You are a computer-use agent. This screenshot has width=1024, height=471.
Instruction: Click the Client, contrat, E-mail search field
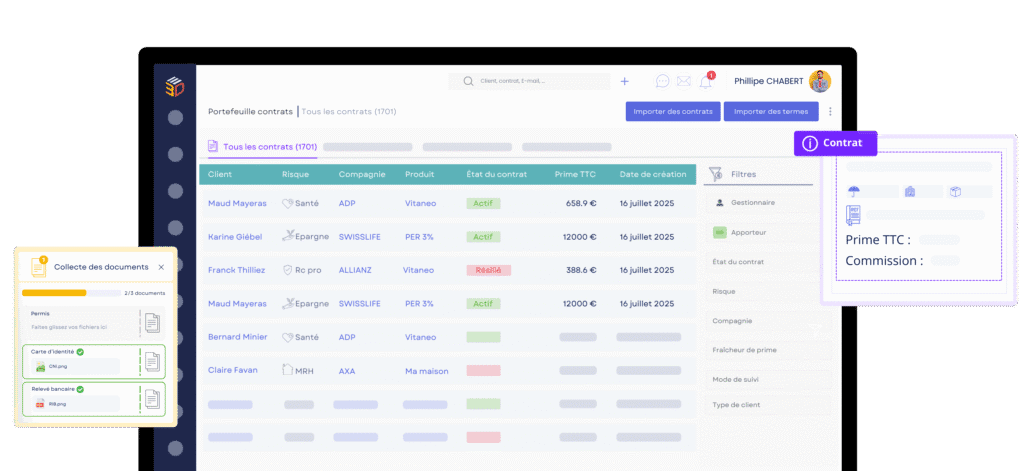529,82
